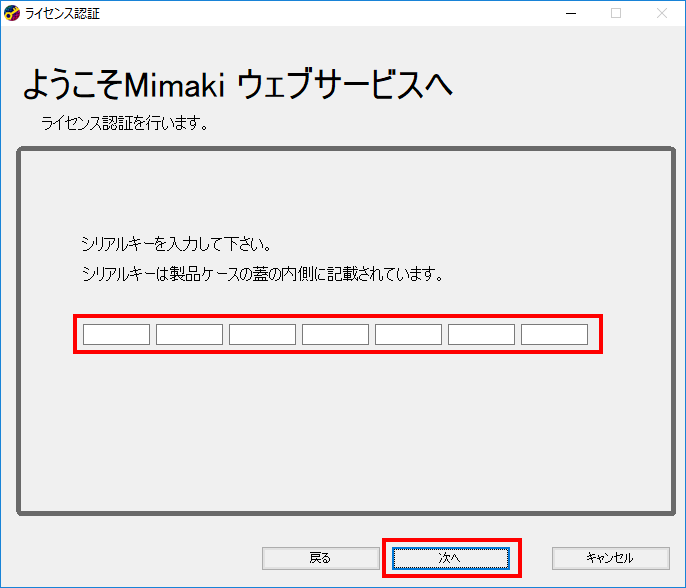Click the sixth serial key input box

click(482, 335)
